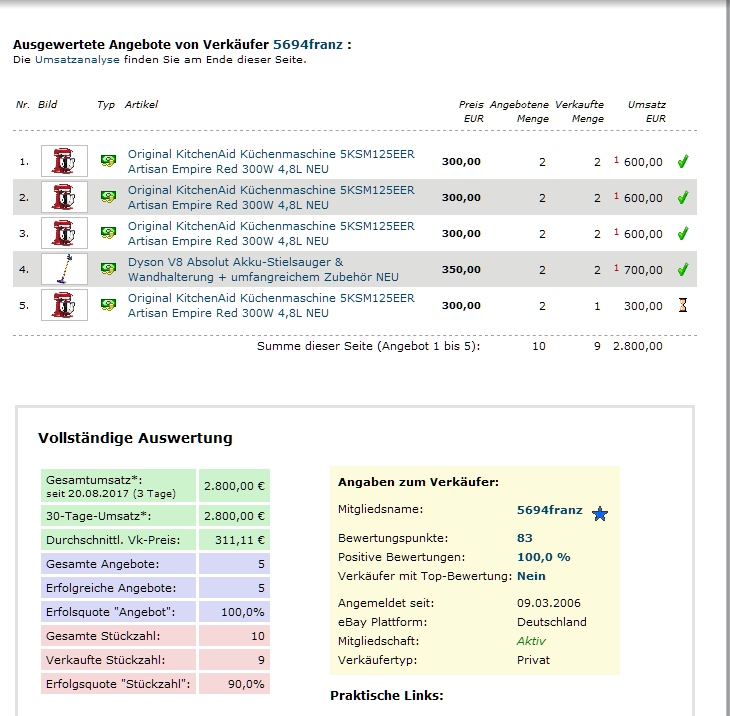Open the Dyson V8 vacuum thumbnail
730x716 pixels.
pos(64,269)
